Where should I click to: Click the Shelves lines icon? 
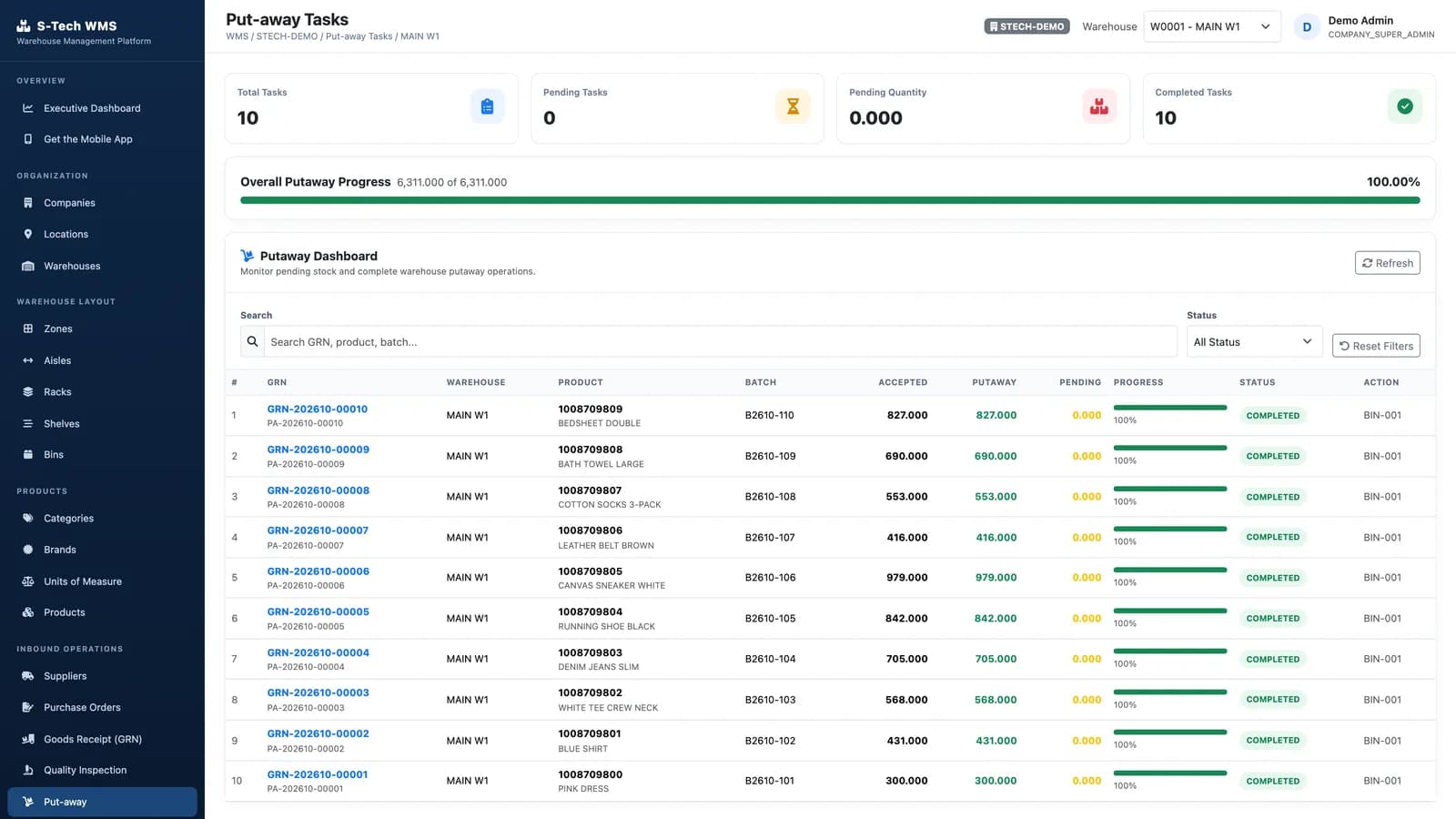[28, 424]
